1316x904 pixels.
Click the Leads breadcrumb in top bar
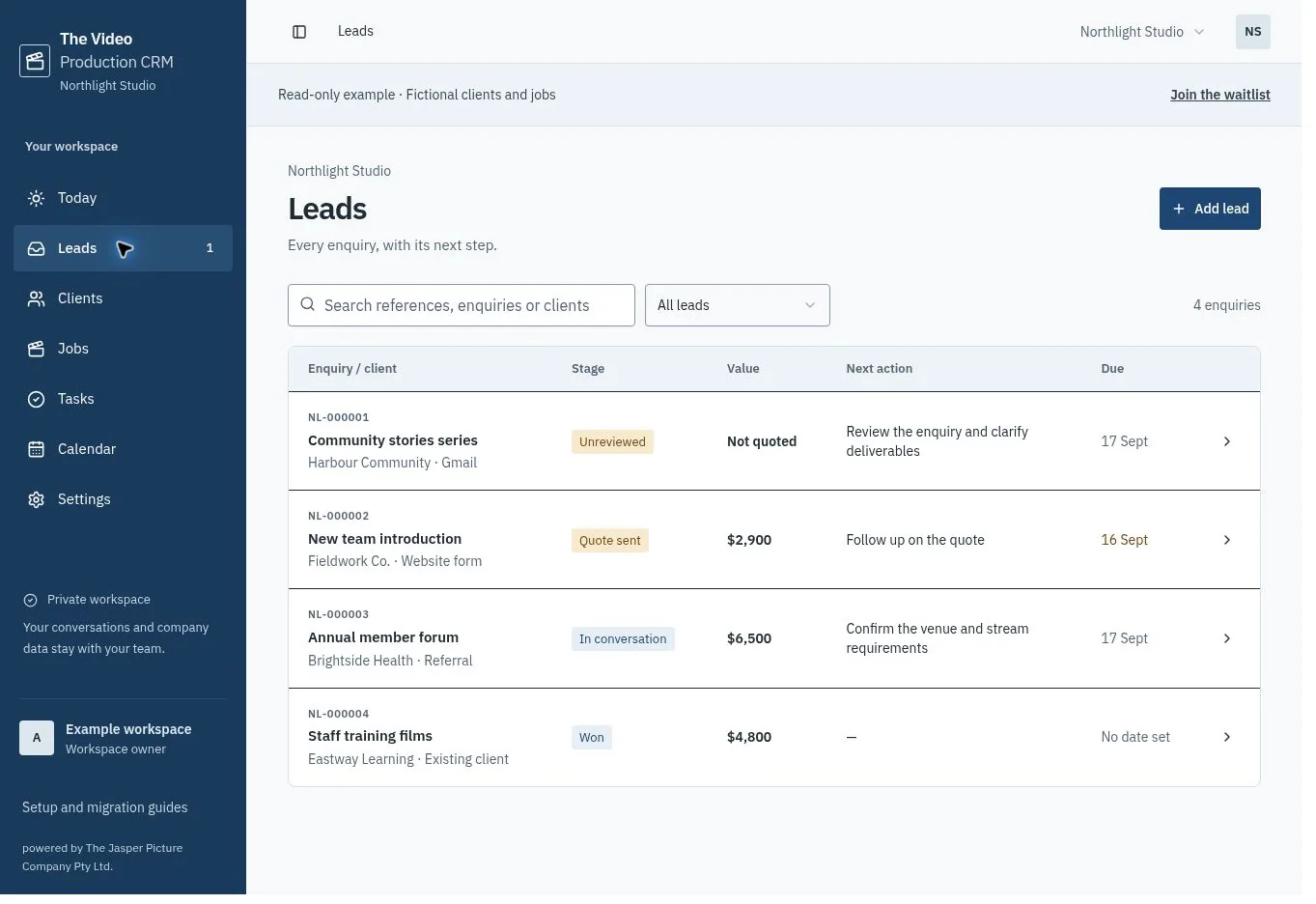pos(355,31)
